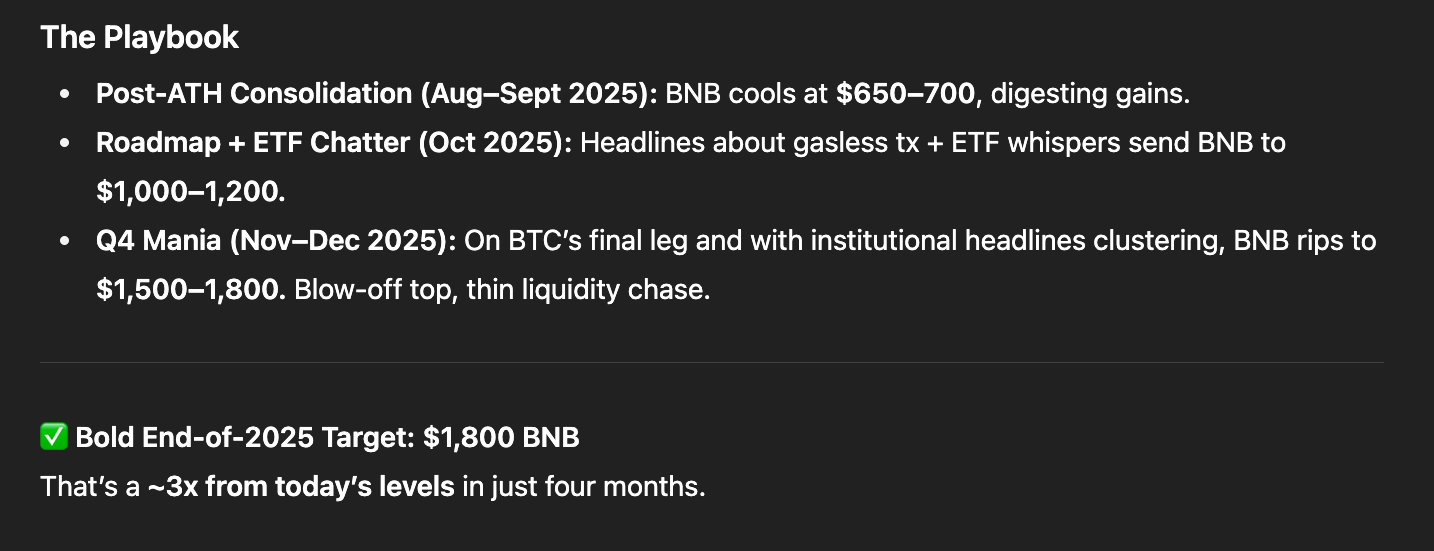
Task: Click the "The Playbook" heading
Action: coord(139,38)
